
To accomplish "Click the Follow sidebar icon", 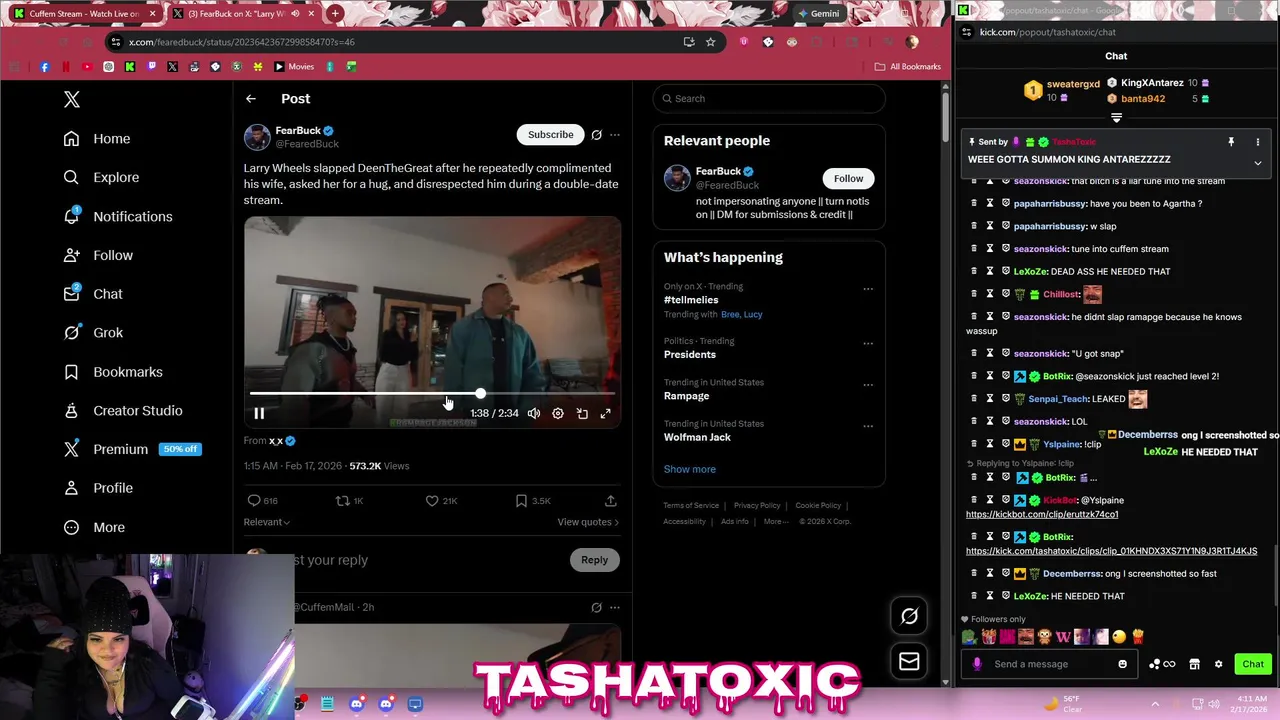I will [71, 255].
